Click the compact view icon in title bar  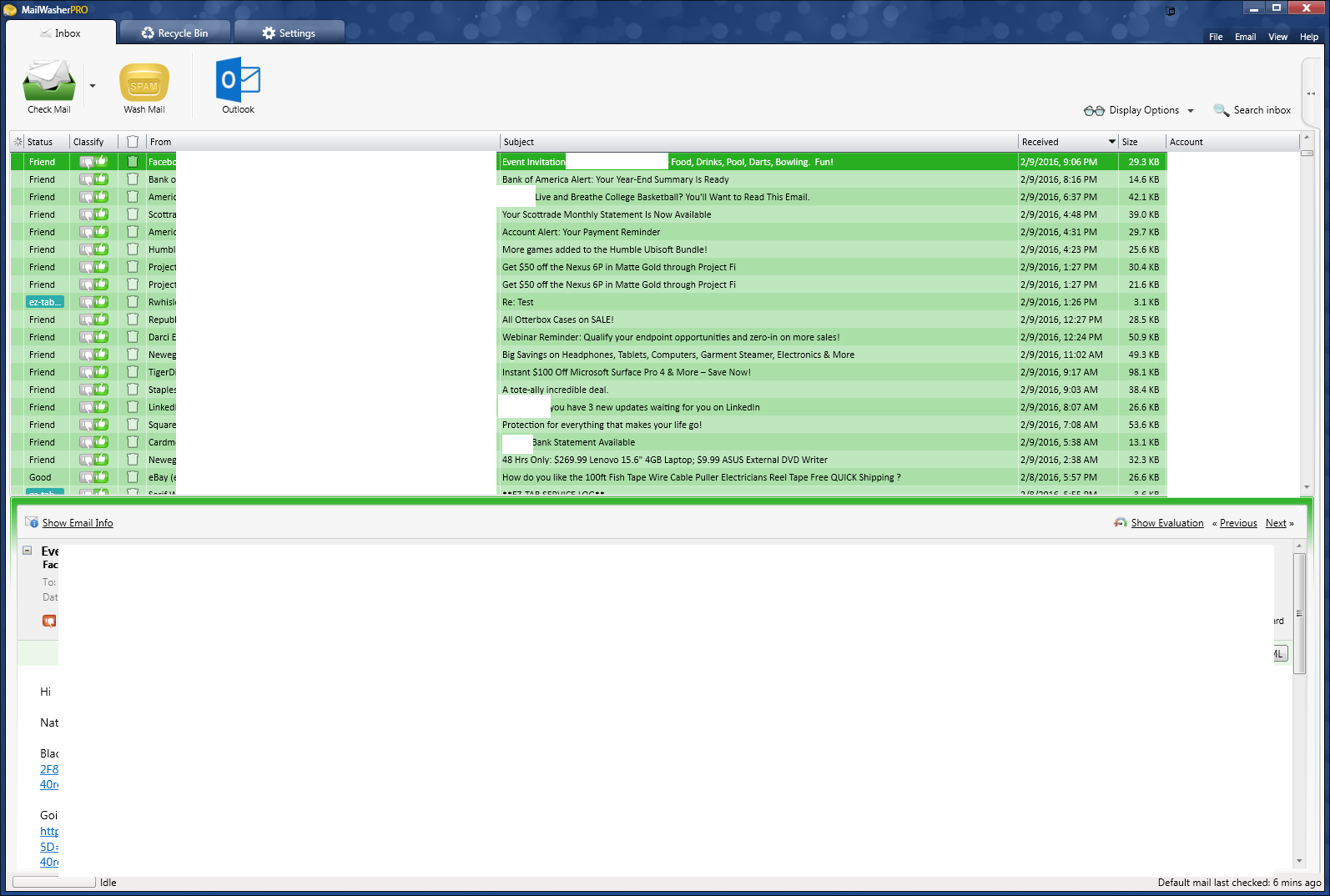click(x=1171, y=11)
